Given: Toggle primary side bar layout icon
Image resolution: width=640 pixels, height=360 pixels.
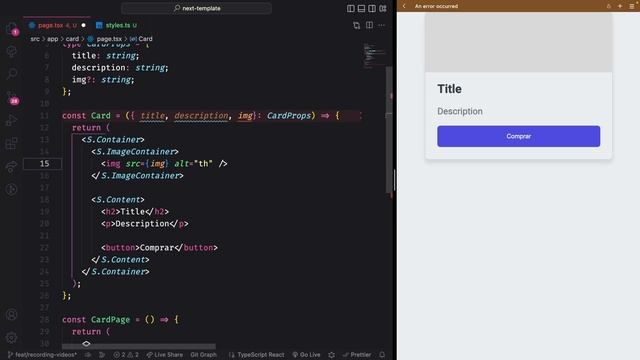Looking at the screenshot, I should (x=351, y=8).
